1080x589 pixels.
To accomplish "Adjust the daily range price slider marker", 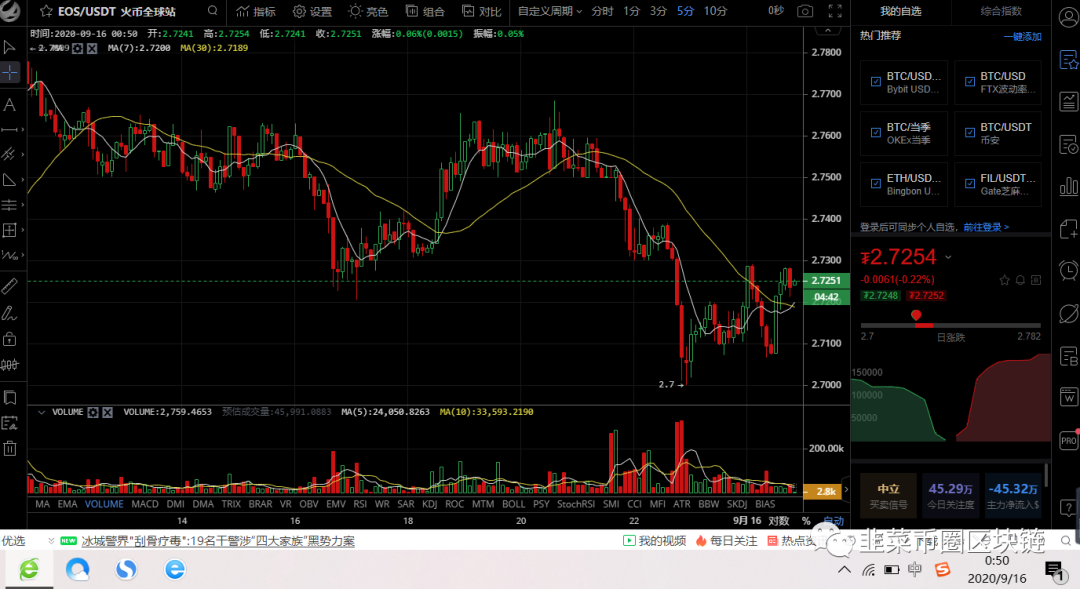I will point(915,316).
